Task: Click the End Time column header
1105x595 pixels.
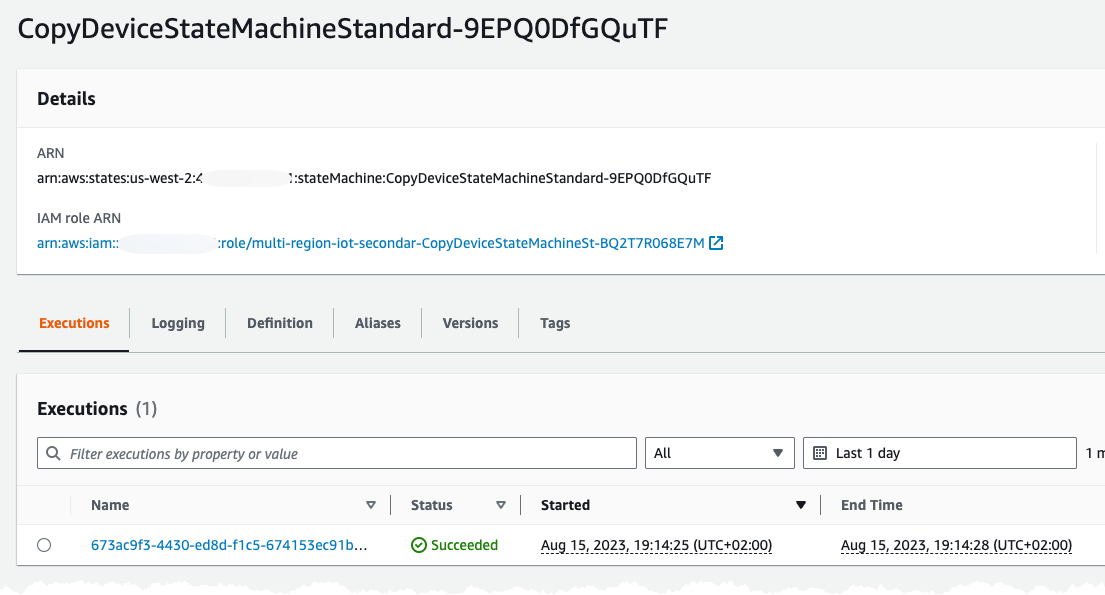Action: [872, 505]
